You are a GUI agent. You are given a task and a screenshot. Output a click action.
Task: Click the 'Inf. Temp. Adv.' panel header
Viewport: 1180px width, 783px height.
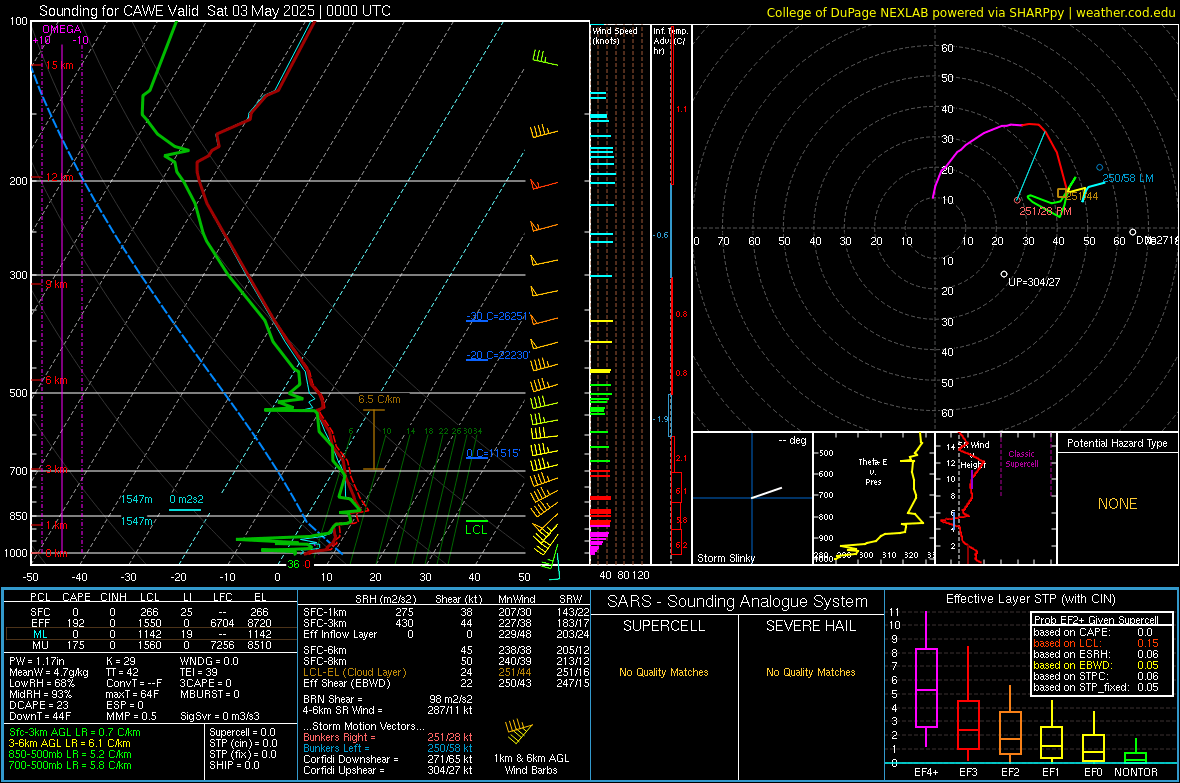tap(671, 41)
